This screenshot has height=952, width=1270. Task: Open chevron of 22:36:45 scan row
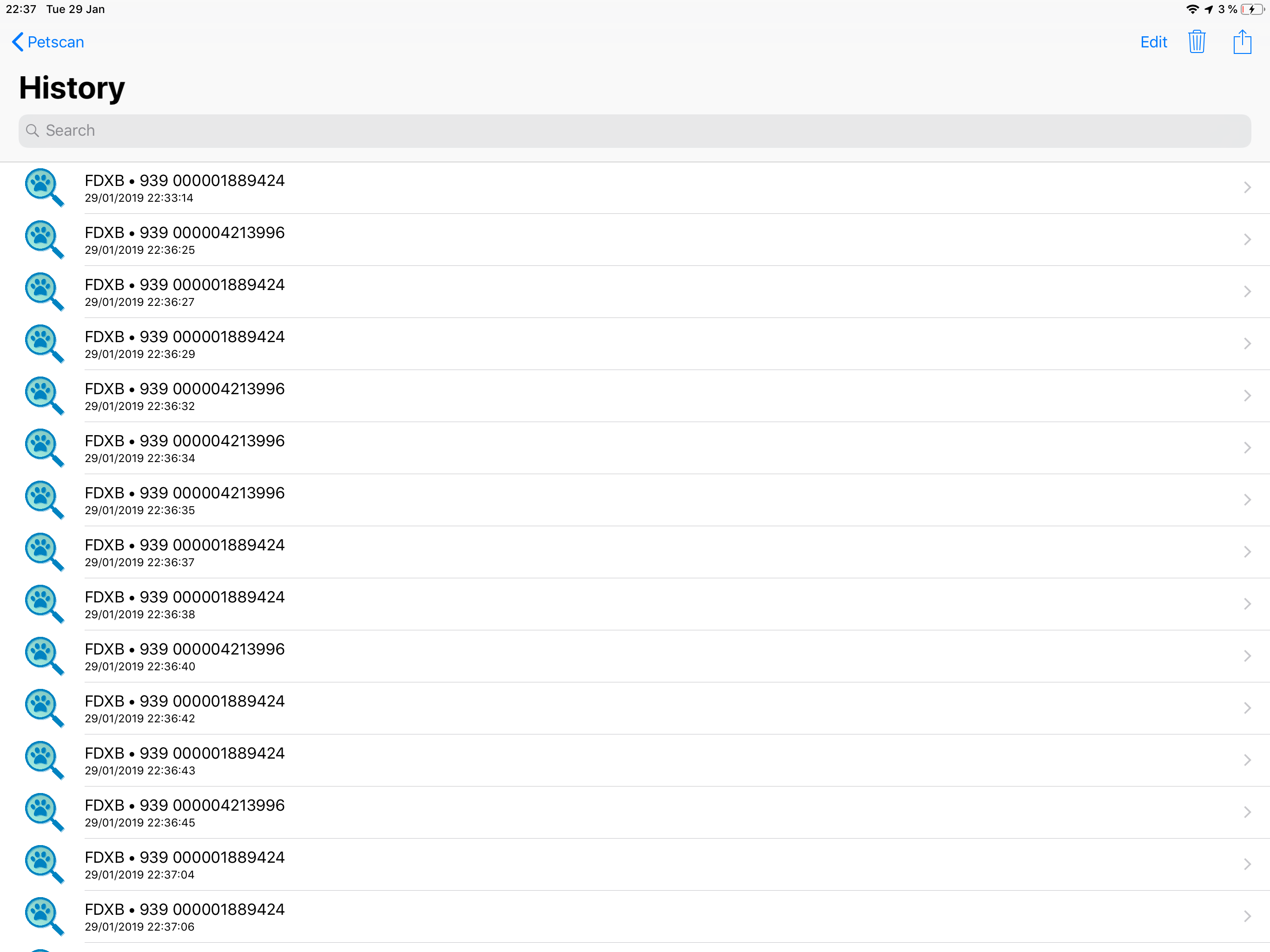point(1247,812)
